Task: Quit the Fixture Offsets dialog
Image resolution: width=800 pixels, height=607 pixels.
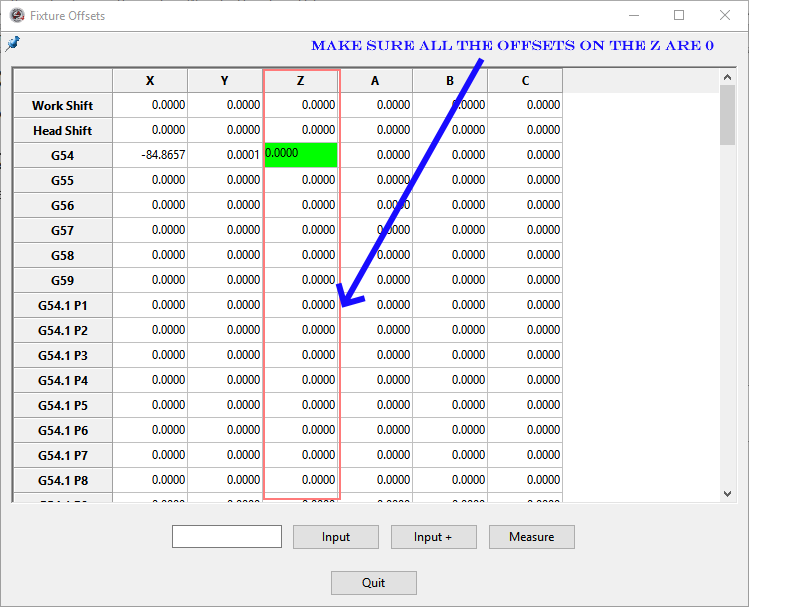Action: (373, 582)
